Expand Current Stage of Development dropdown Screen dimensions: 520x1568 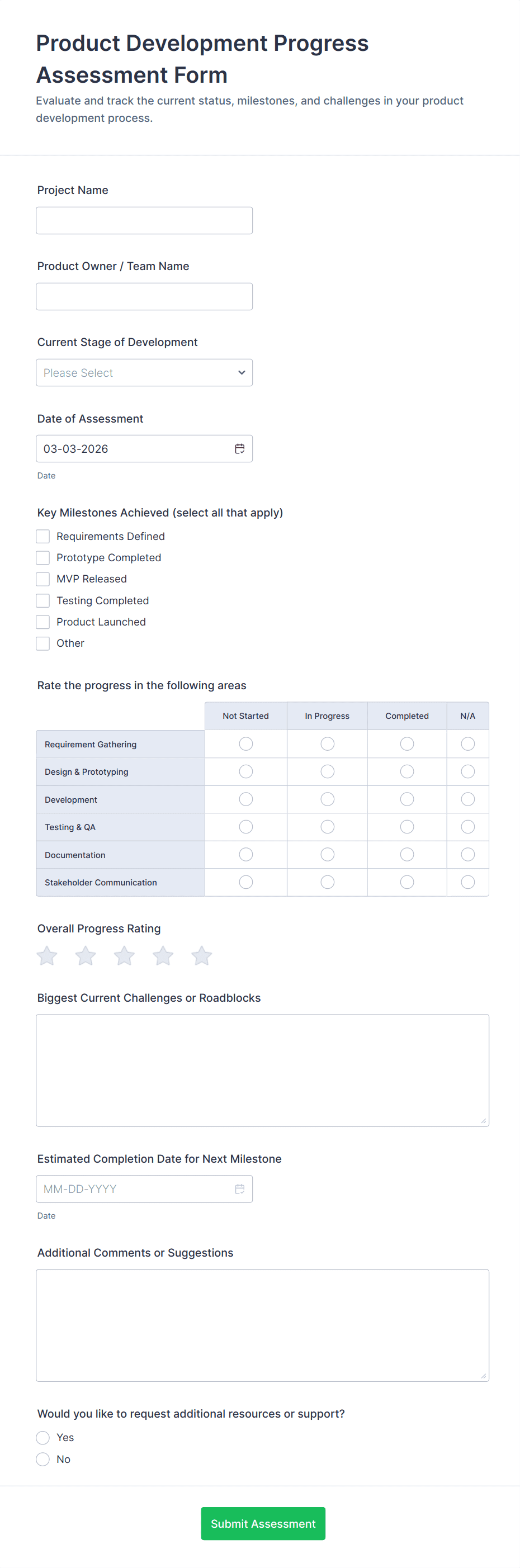point(144,372)
